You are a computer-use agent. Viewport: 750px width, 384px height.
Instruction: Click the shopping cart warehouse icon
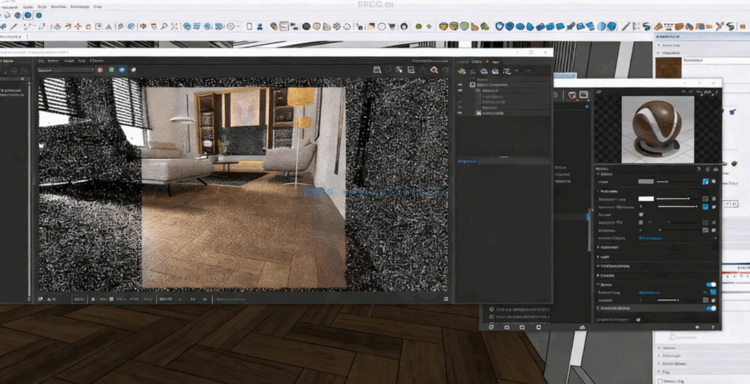pos(393,27)
